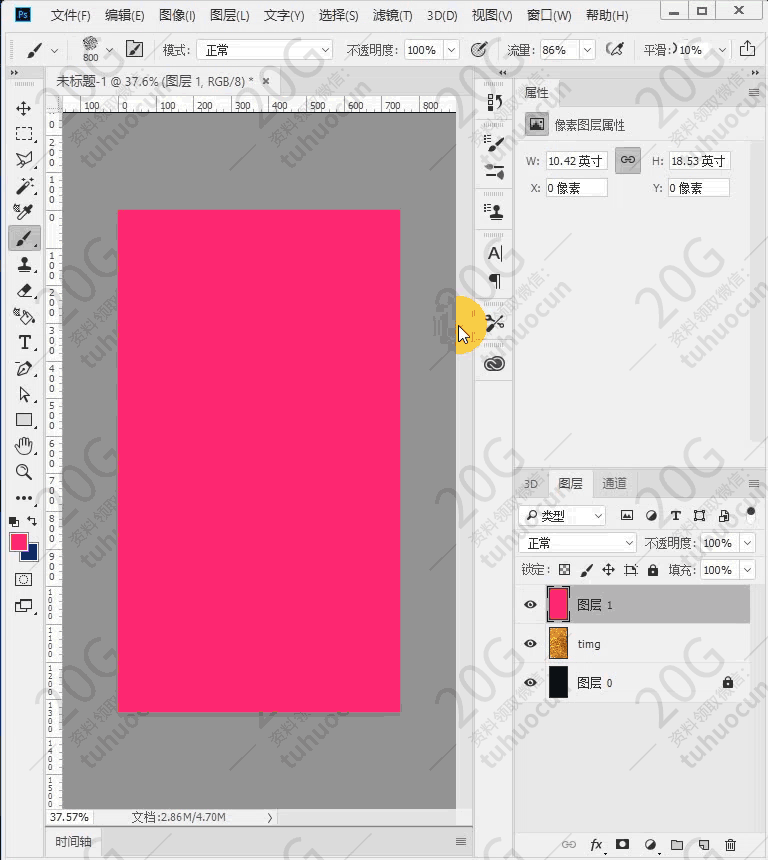Image resolution: width=768 pixels, height=860 pixels.
Task: Lock transparent pixels
Action: 564,570
